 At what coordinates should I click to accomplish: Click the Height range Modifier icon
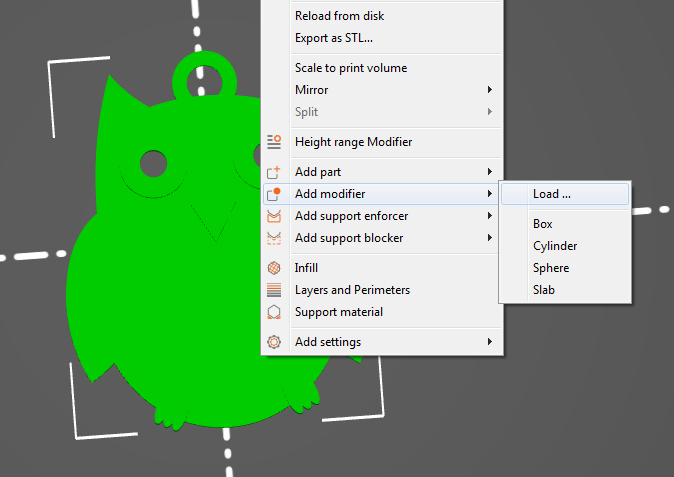coord(274,142)
